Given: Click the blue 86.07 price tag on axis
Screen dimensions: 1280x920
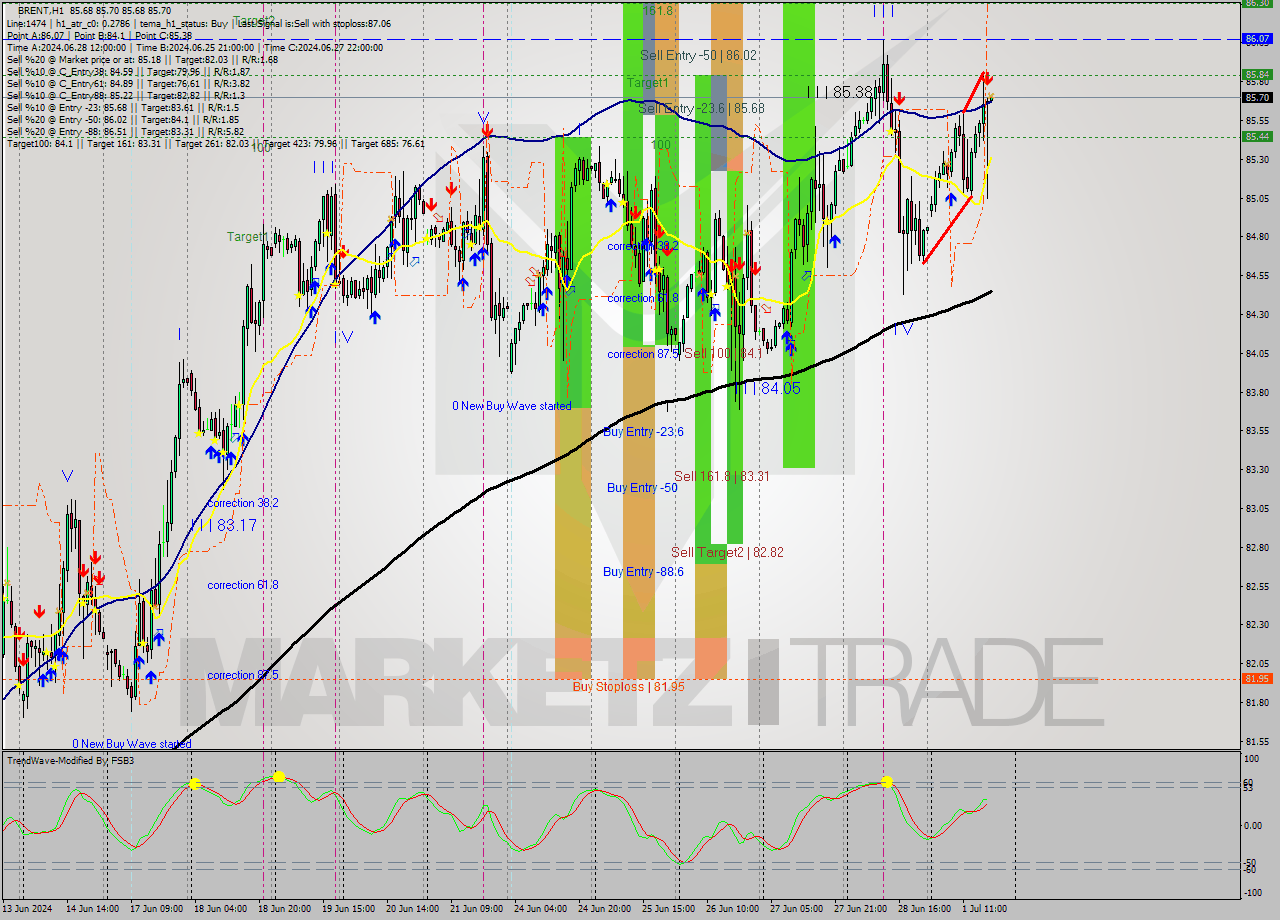Looking at the screenshot, I should click(x=1256, y=39).
